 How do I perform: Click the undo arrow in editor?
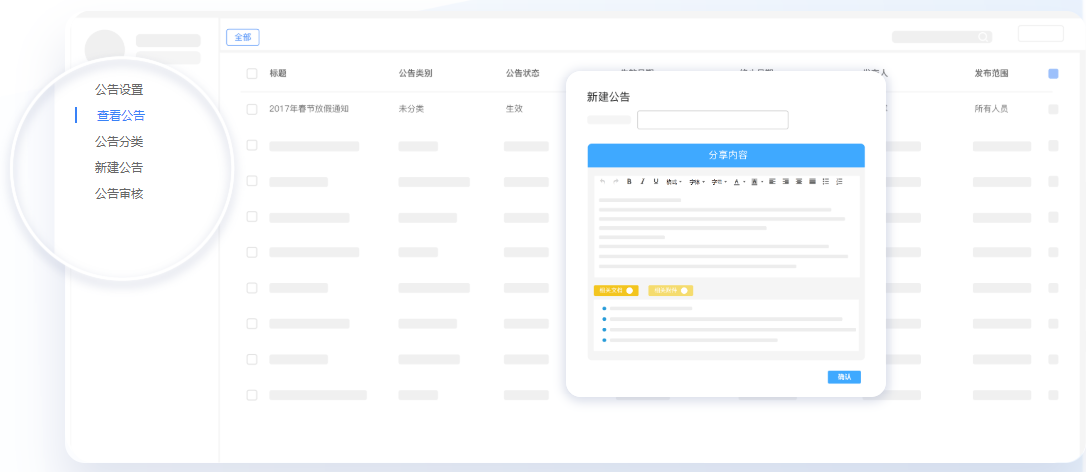[x=602, y=181]
